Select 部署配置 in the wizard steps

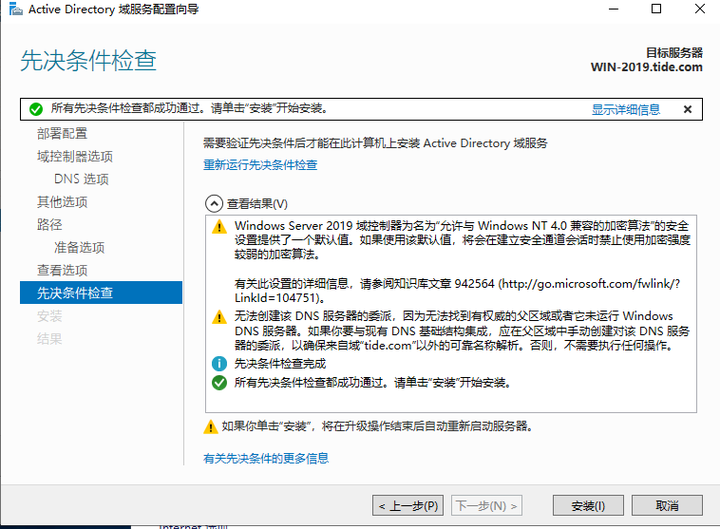pyautogui.click(x=62, y=134)
